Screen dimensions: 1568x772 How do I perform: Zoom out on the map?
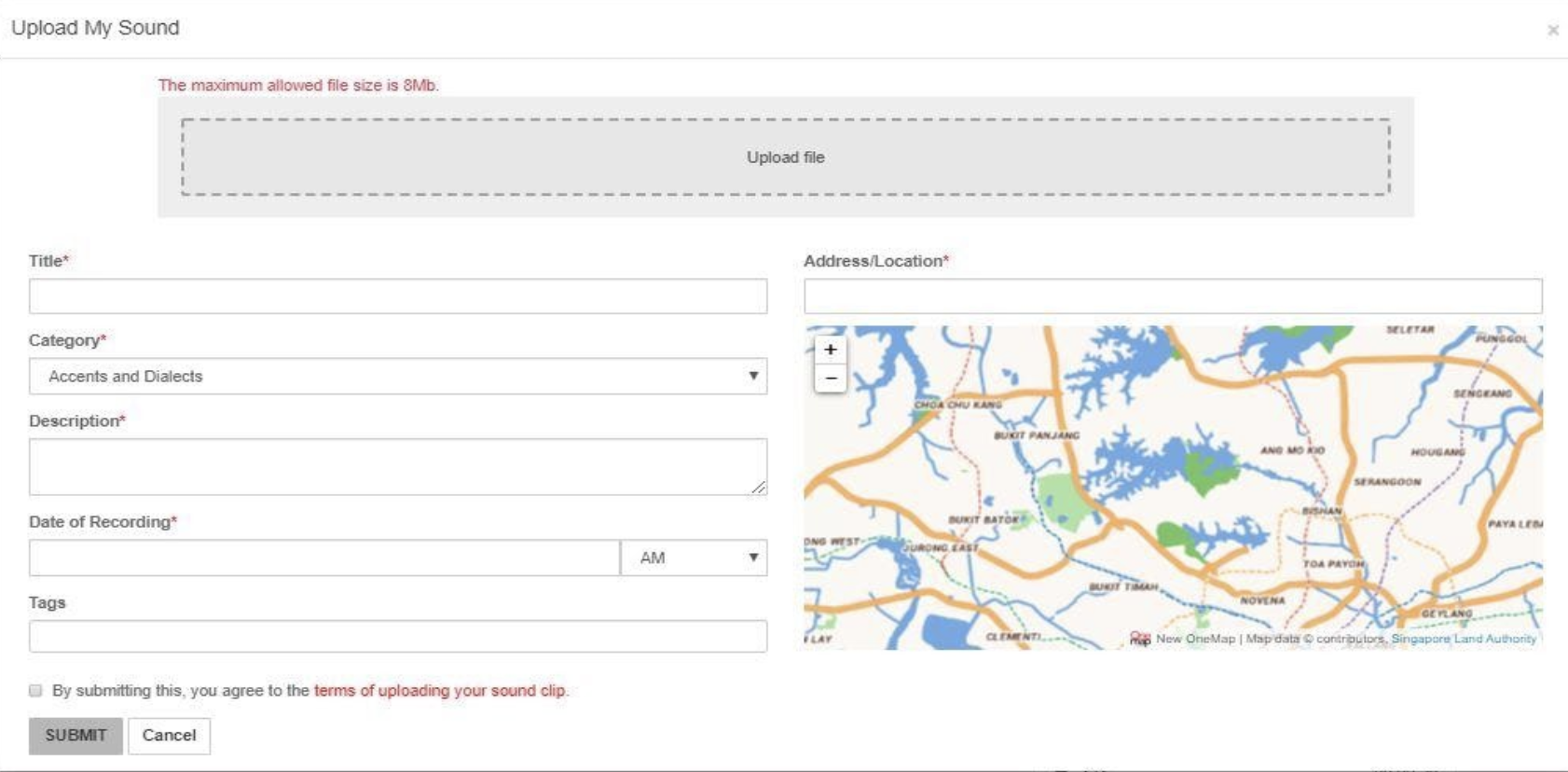pyautogui.click(x=830, y=379)
